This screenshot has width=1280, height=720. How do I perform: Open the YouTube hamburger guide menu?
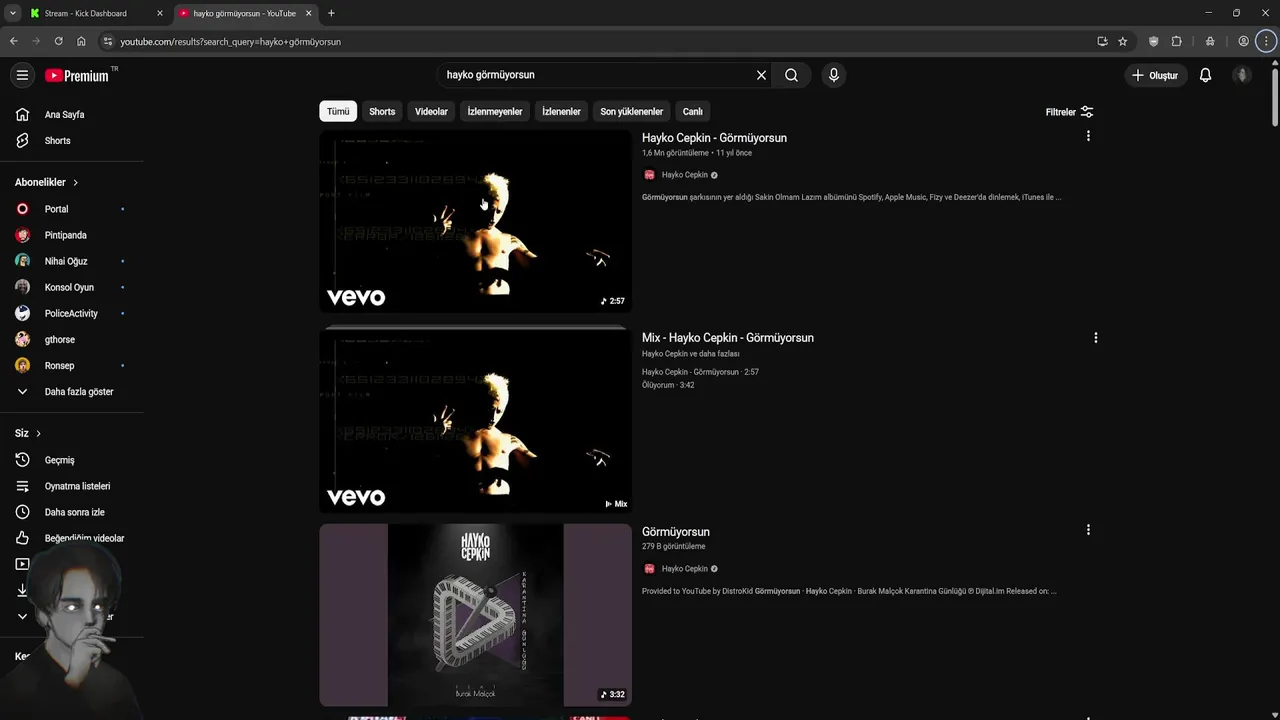22,75
